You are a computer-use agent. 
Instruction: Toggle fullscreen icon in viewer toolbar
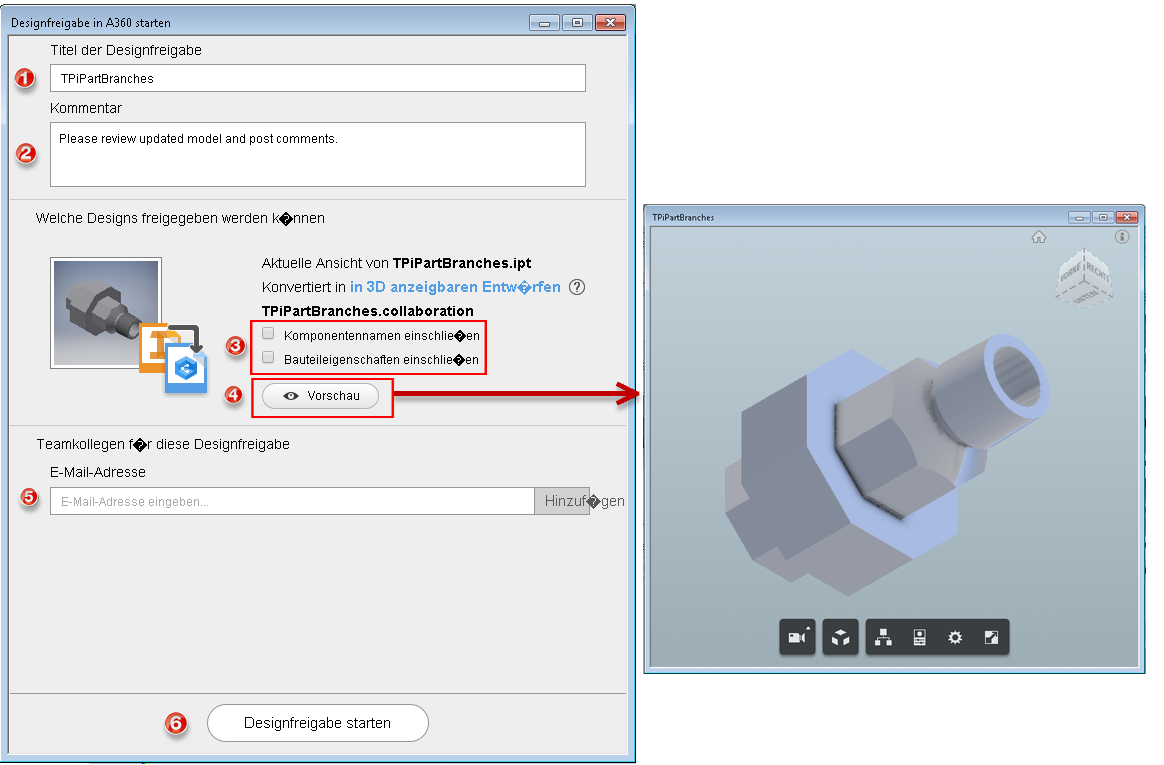pos(991,637)
